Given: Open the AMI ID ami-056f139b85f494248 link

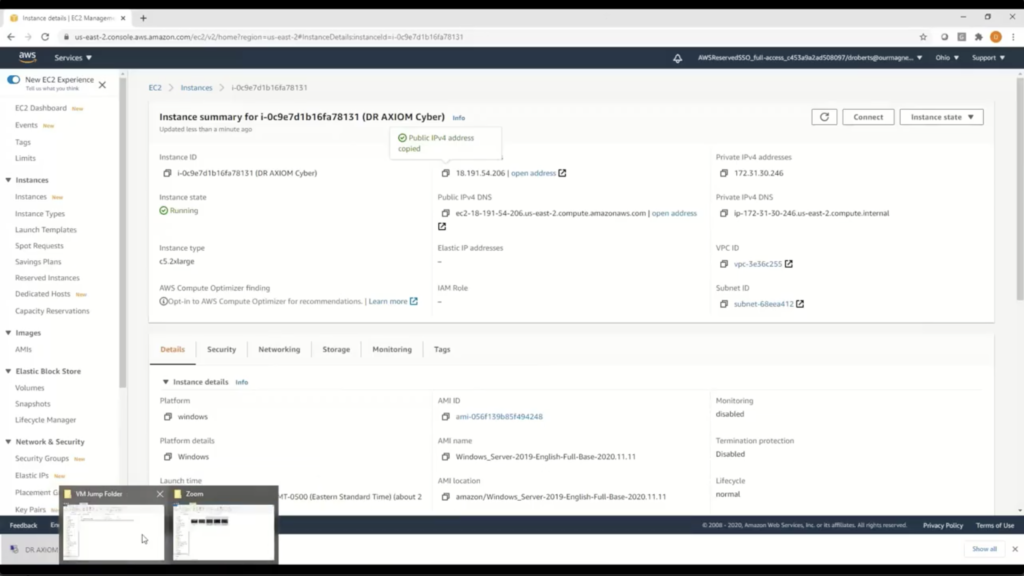Looking at the screenshot, I should point(499,417).
